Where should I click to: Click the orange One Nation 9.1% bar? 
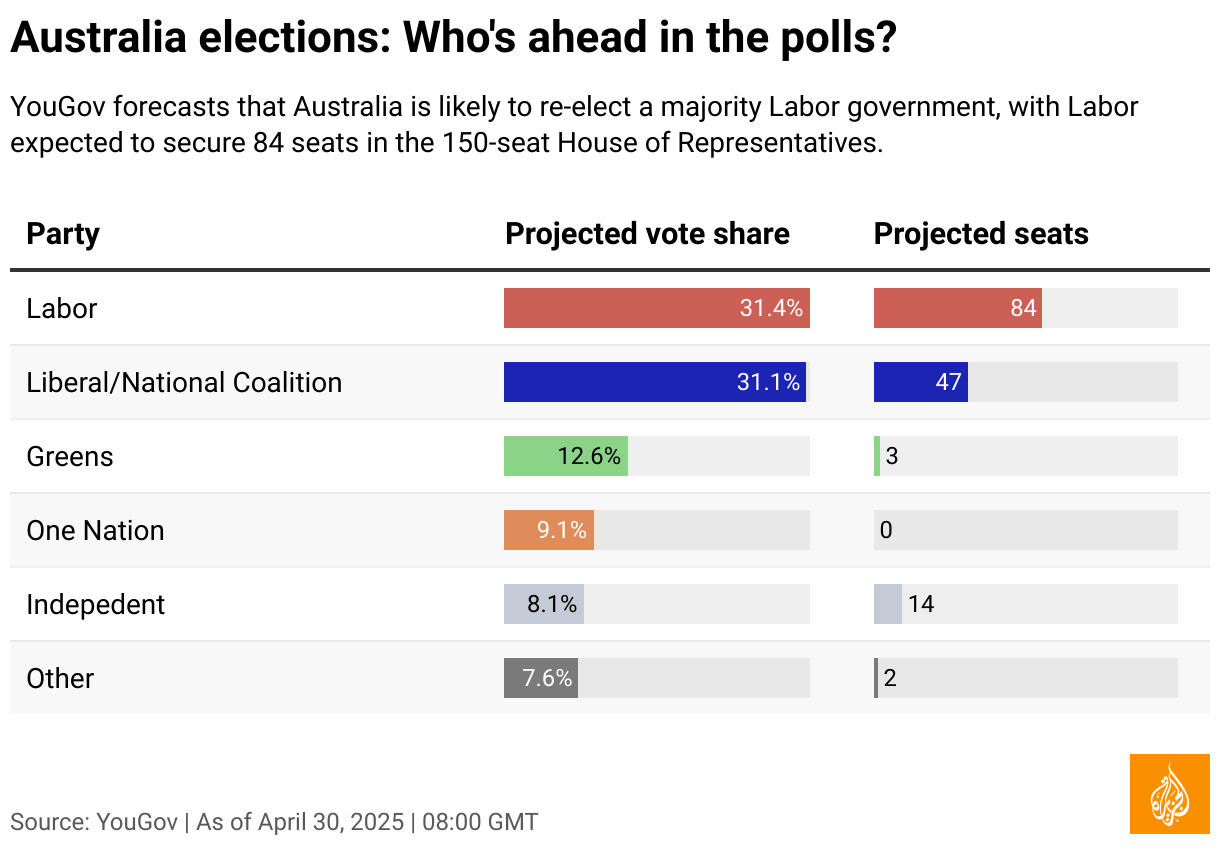coord(548,530)
